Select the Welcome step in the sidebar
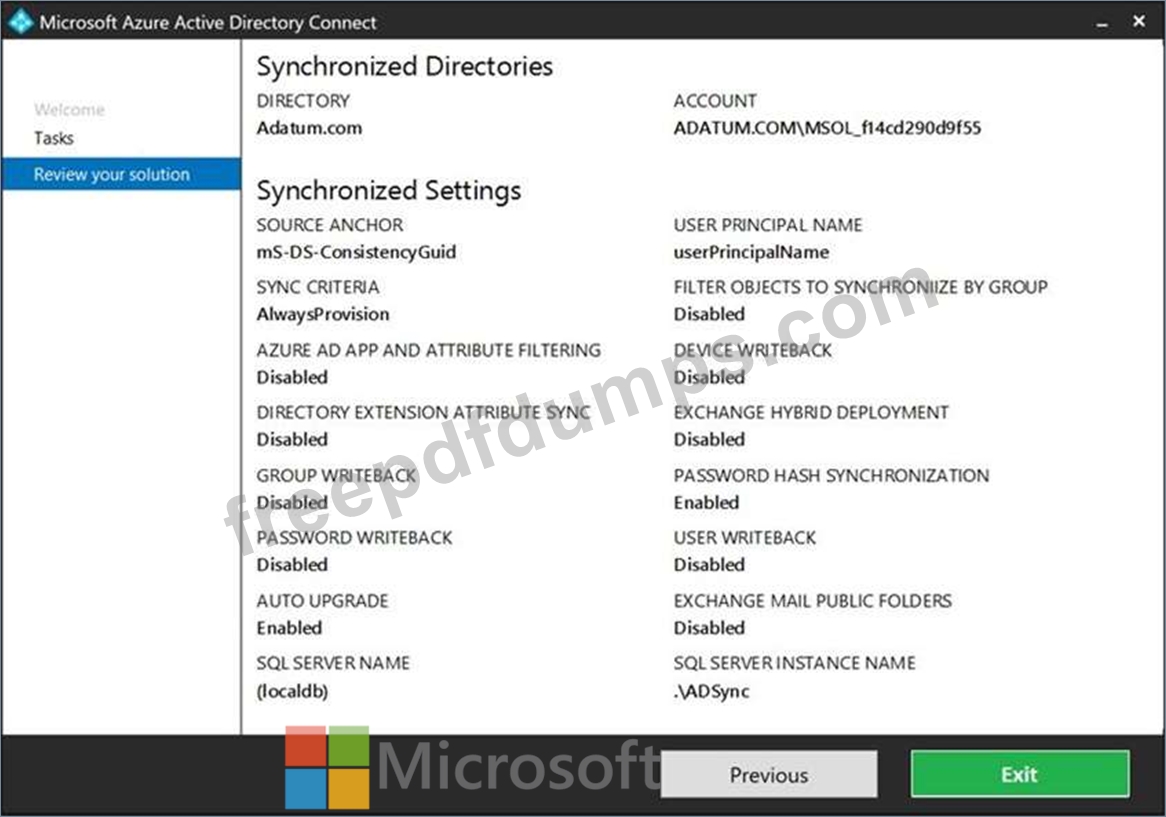Viewport: 1166px width, 817px height. pos(69,110)
